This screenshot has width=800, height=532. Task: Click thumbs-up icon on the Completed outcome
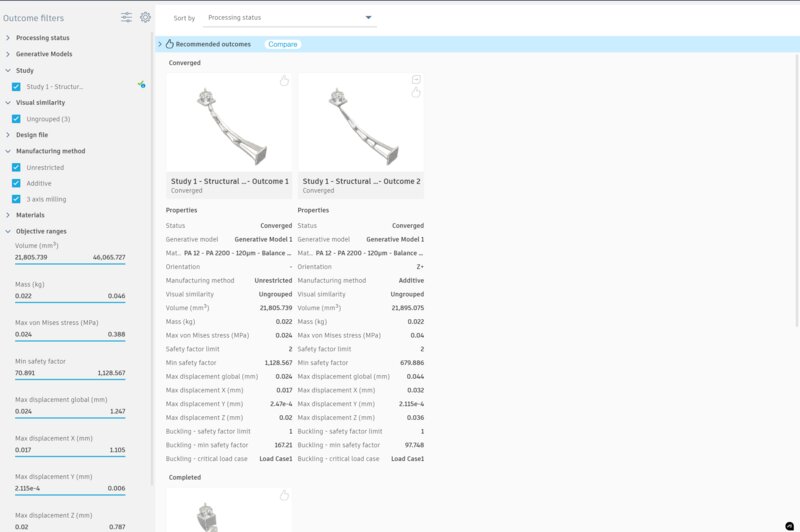[x=284, y=495]
